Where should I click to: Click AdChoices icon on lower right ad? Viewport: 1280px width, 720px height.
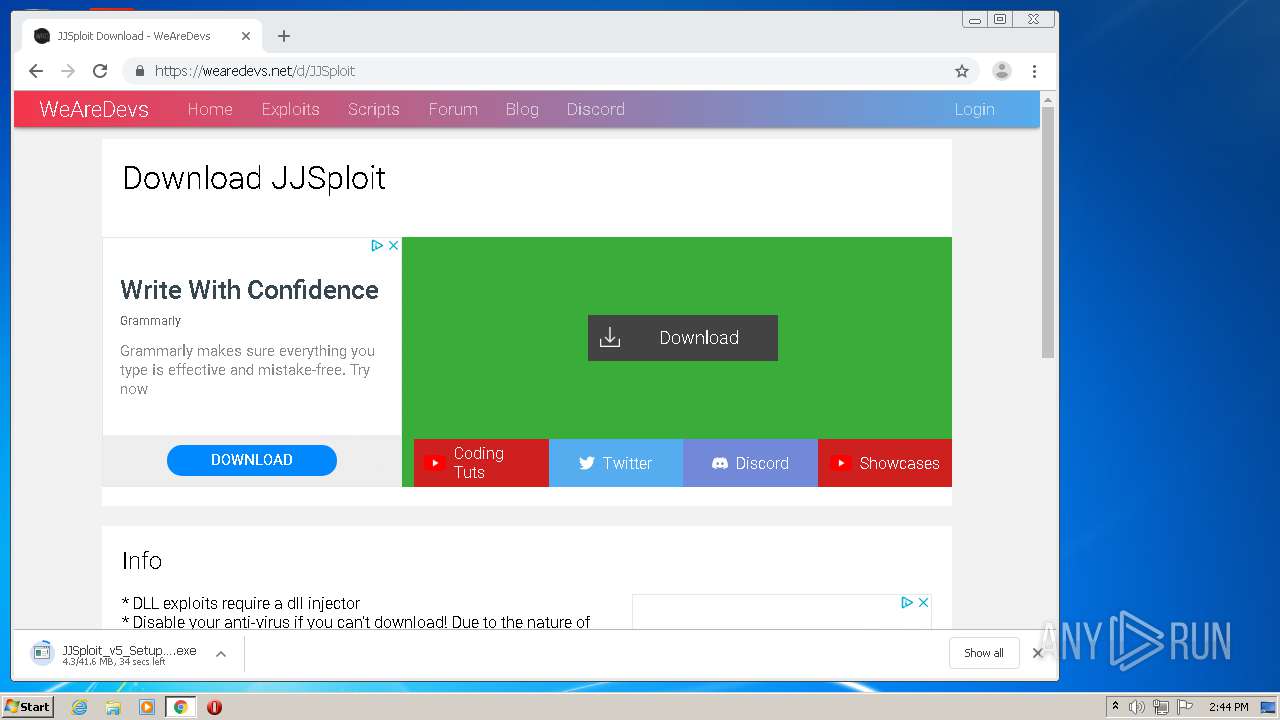tap(907, 602)
